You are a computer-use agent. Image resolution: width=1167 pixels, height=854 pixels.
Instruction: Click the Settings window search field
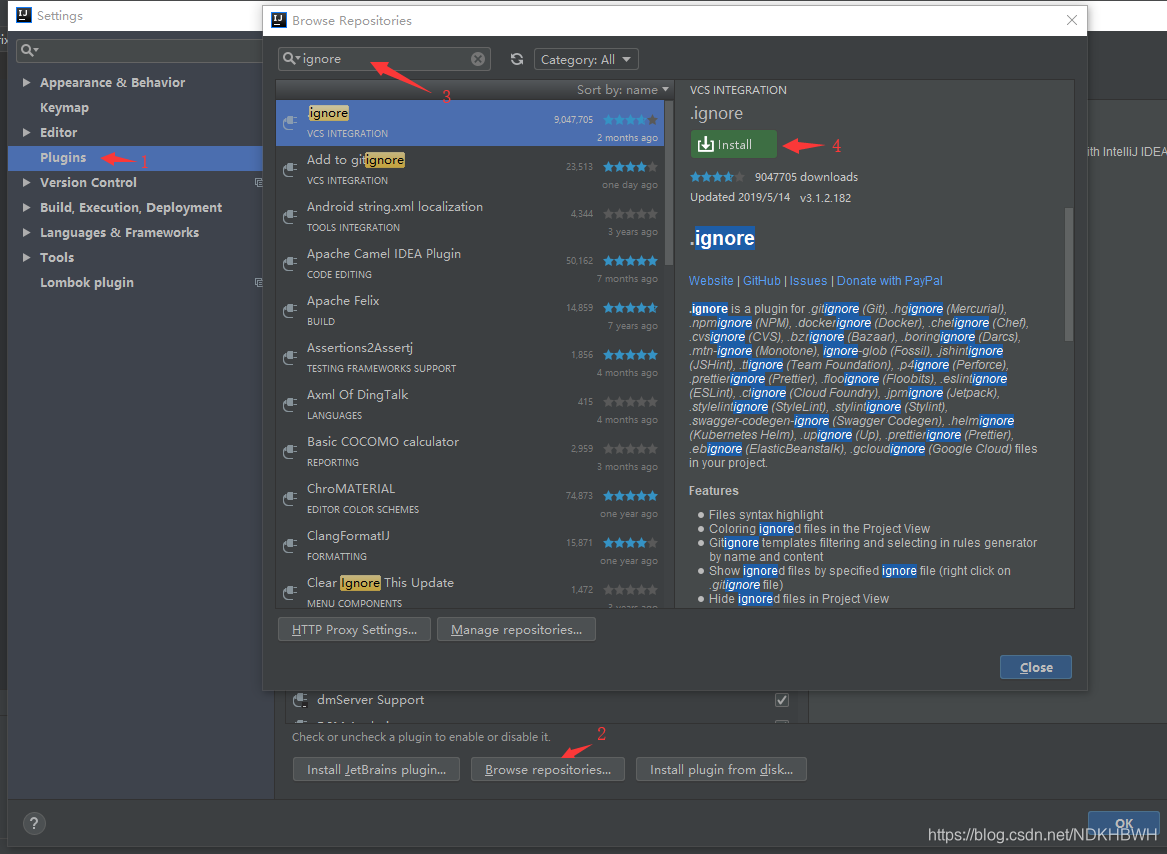(139, 50)
